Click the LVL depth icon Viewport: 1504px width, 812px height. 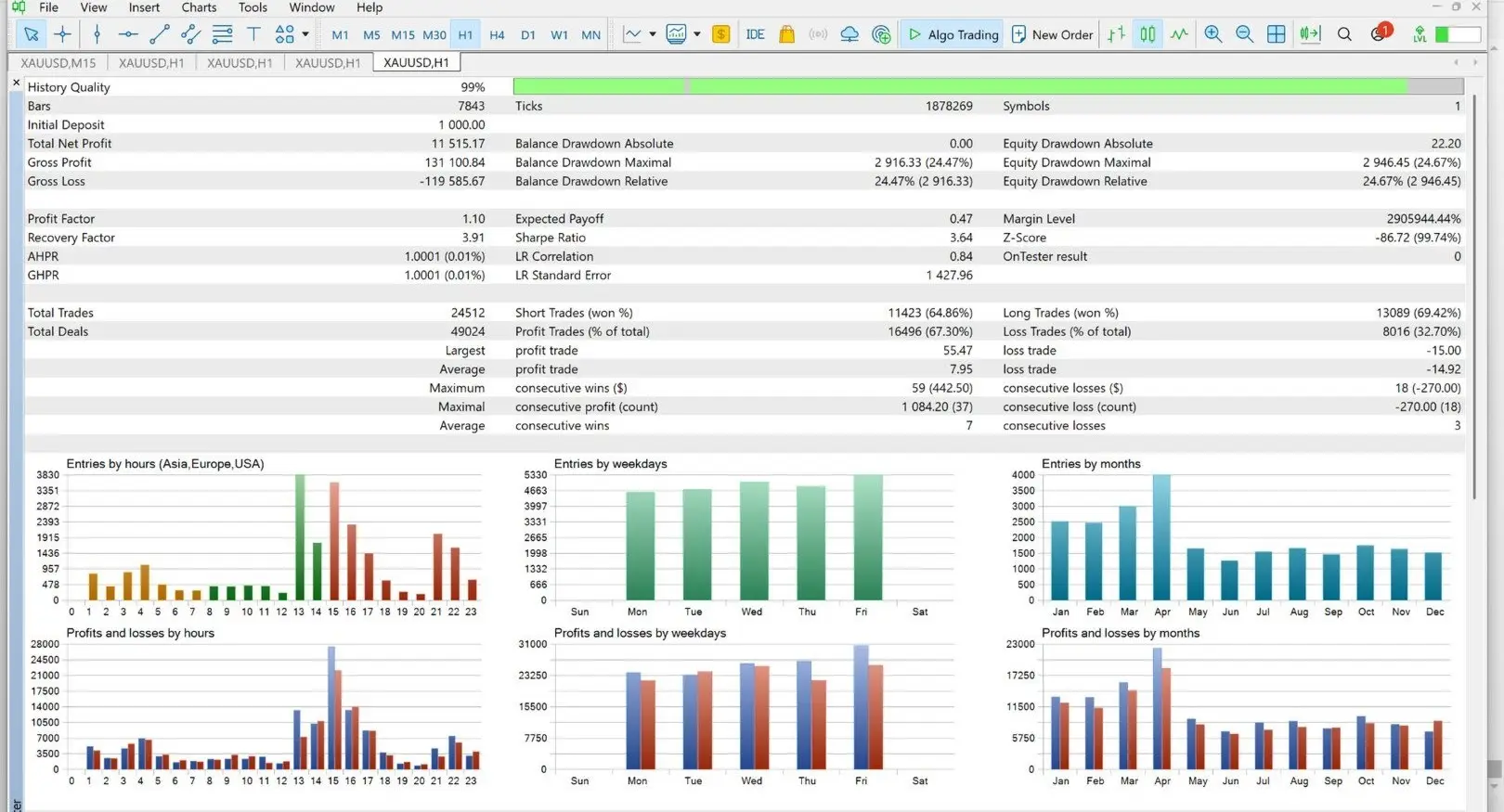(x=1420, y=34)
